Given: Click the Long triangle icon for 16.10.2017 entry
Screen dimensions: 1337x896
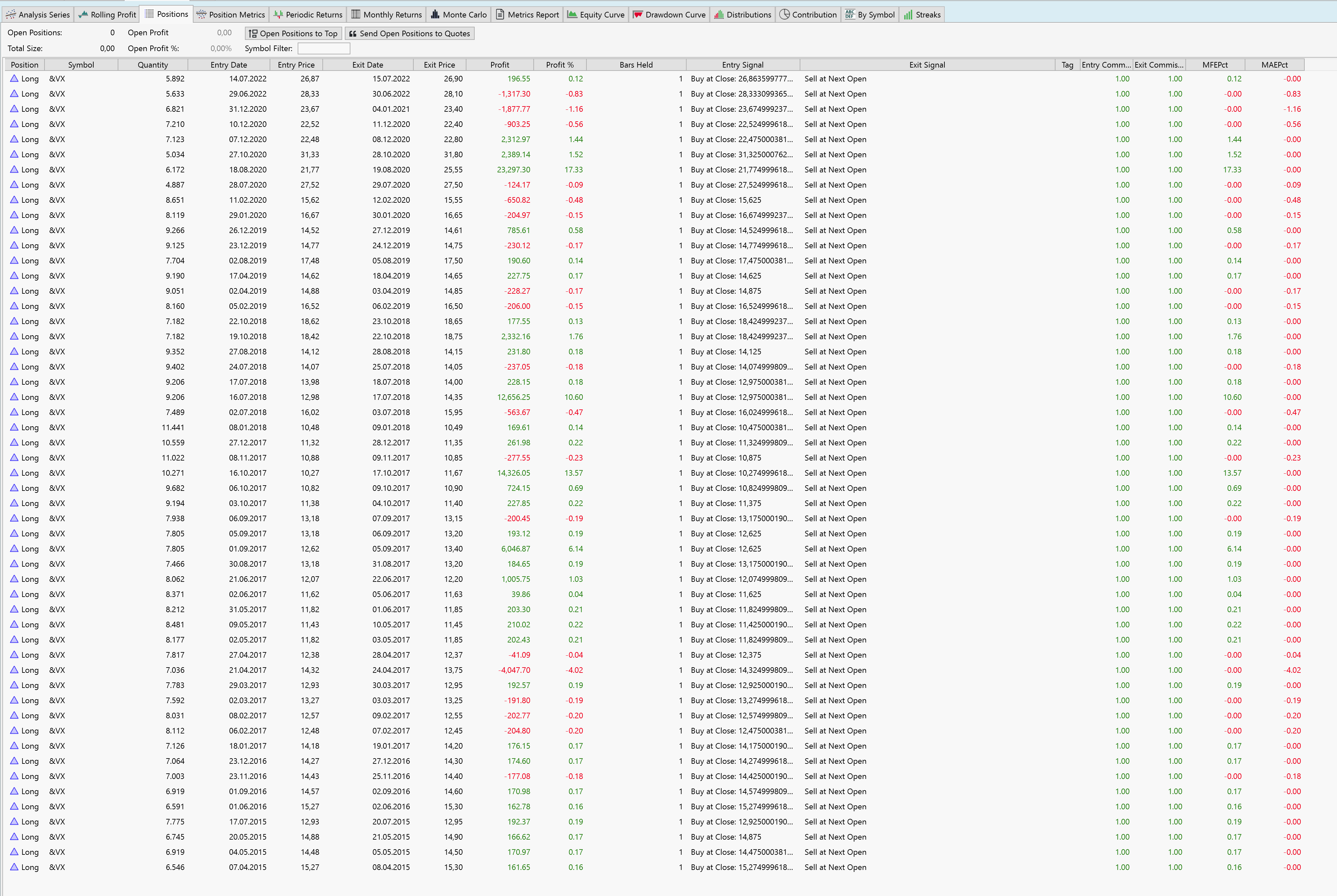Looking at the screenshot, I should (14, 473).
